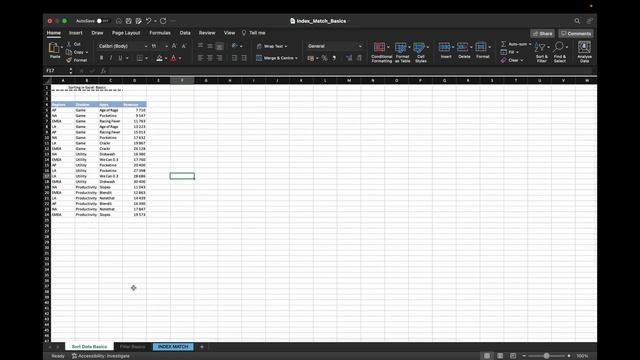The height and width of the screenshot is (360, 640).
Task: Decrease font size with the smaller A
Action: click(x=184, y=46)
